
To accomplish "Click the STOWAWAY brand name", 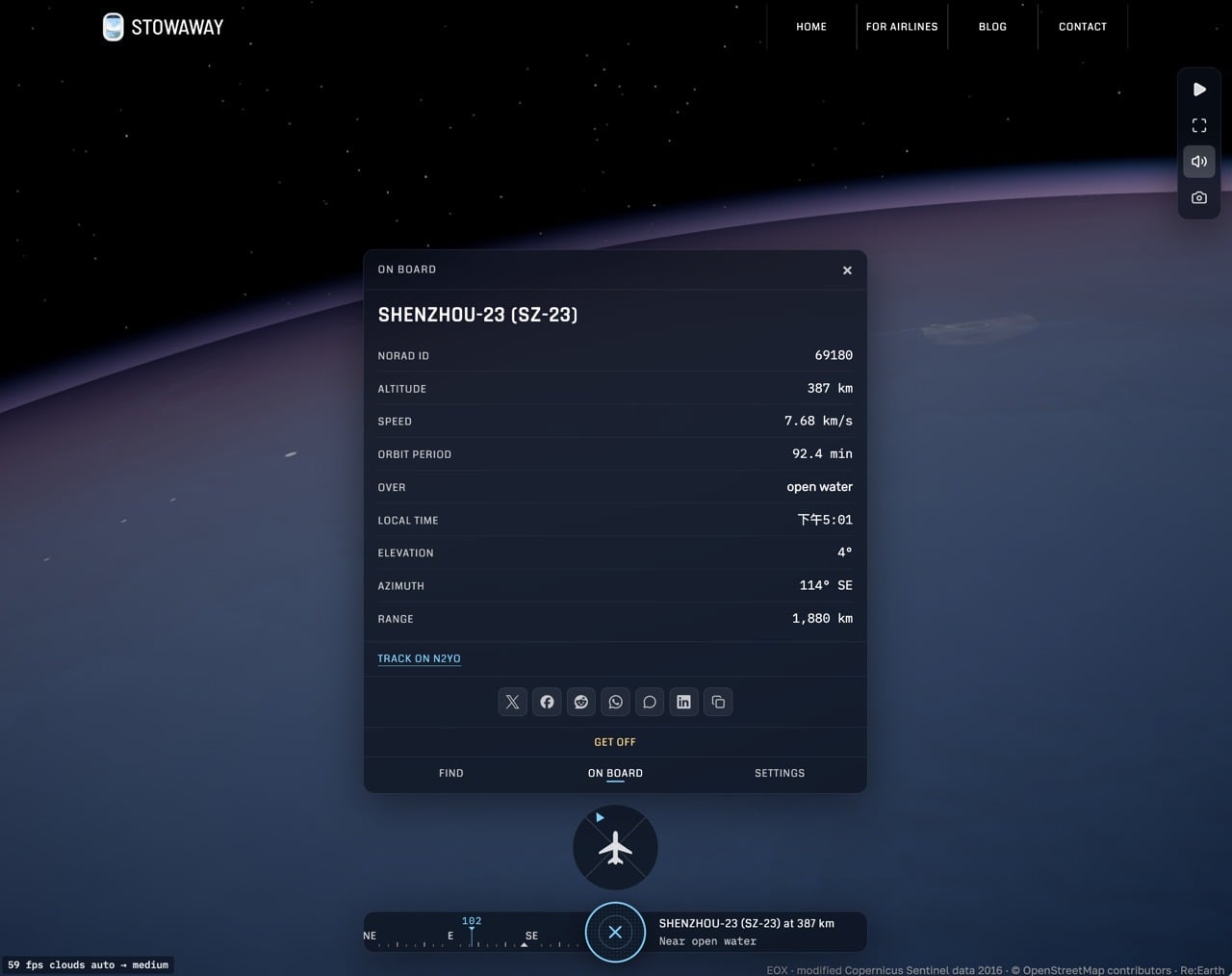I will pyautogui.click(x=177, y=27).
